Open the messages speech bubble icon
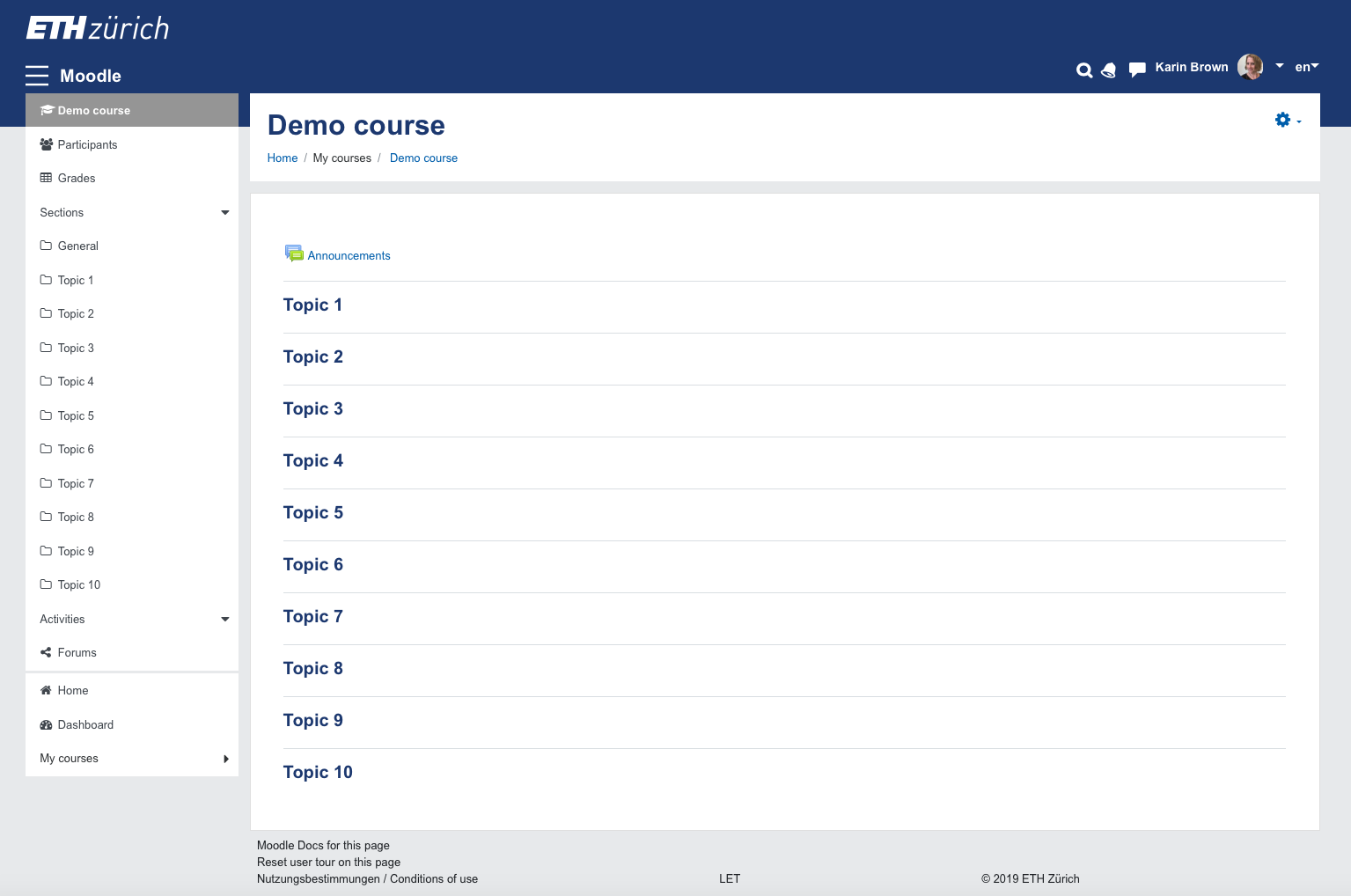 click(1137, 70)
